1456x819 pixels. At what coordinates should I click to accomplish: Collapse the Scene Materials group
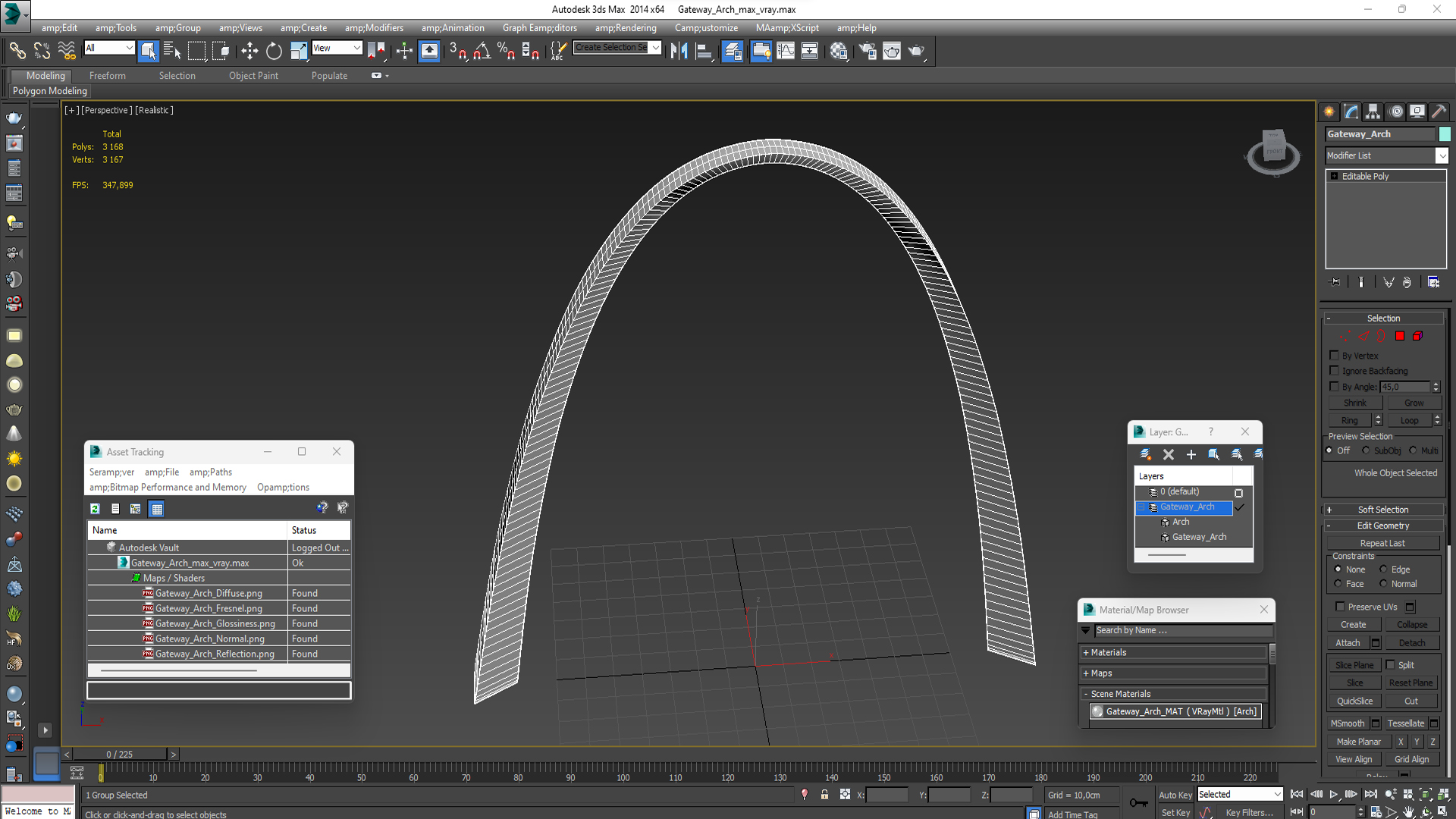pos(1172,694)
